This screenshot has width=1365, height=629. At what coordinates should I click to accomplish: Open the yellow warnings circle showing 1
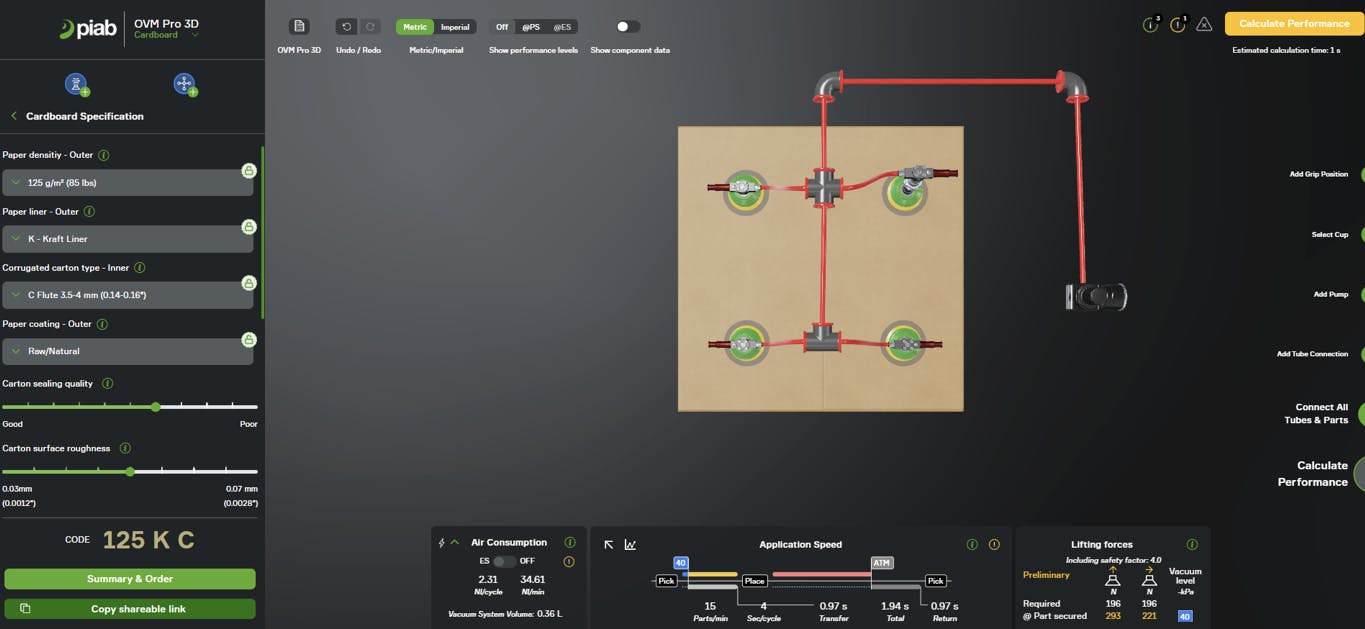[1177, 25]
